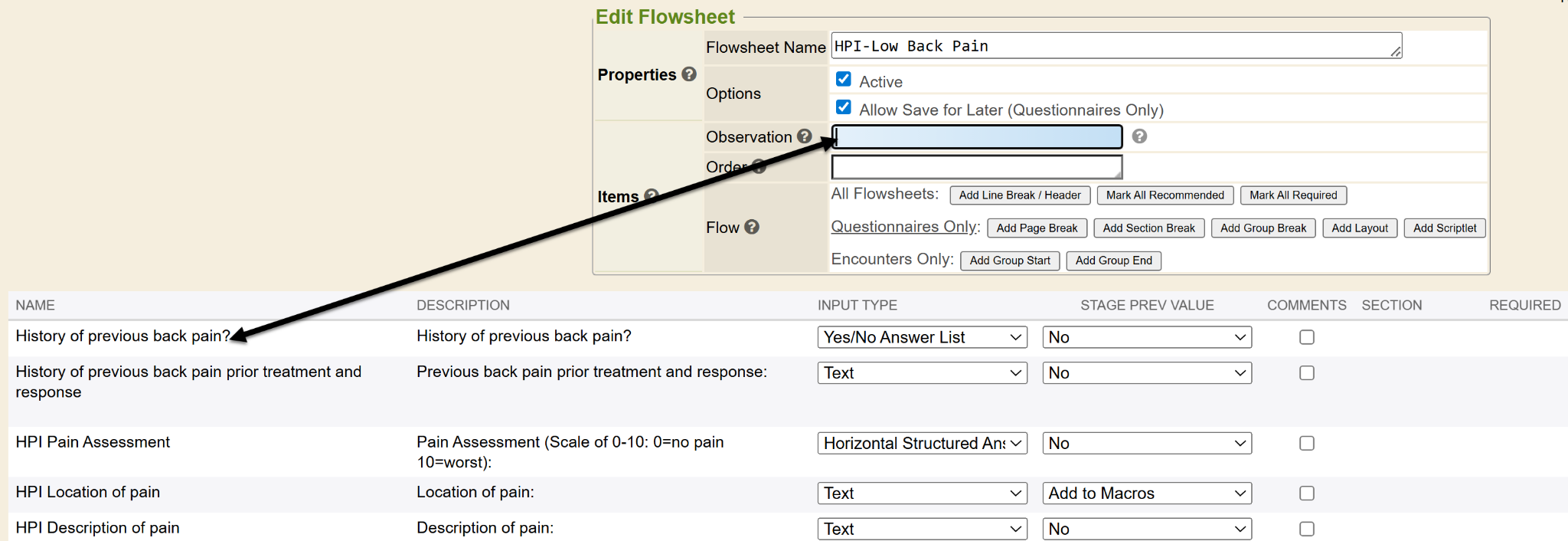Uncheck the Active checkbox

coord(844,80)
